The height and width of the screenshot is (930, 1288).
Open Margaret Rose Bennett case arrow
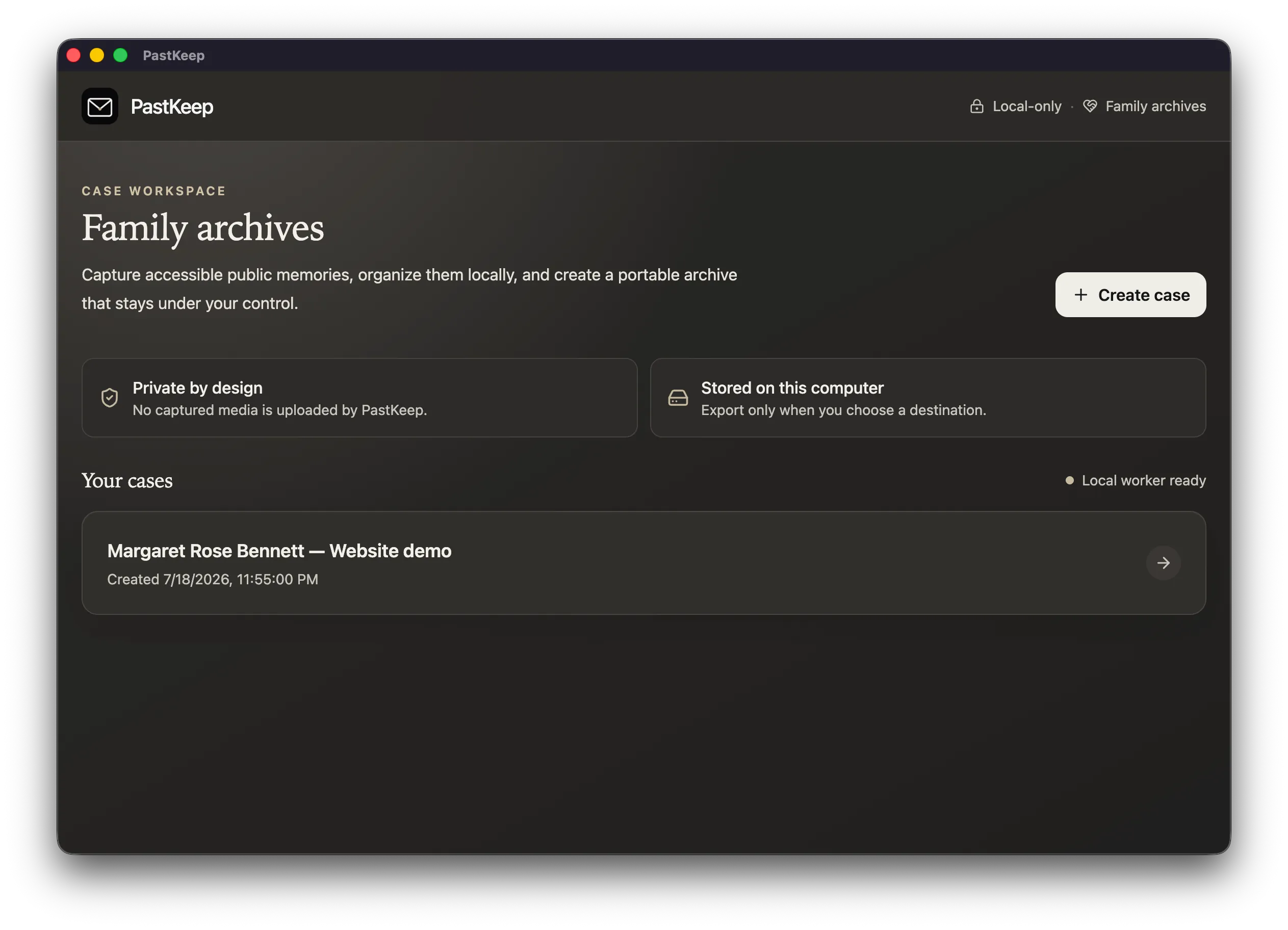pyautogui.click(x=1164, y=563)
